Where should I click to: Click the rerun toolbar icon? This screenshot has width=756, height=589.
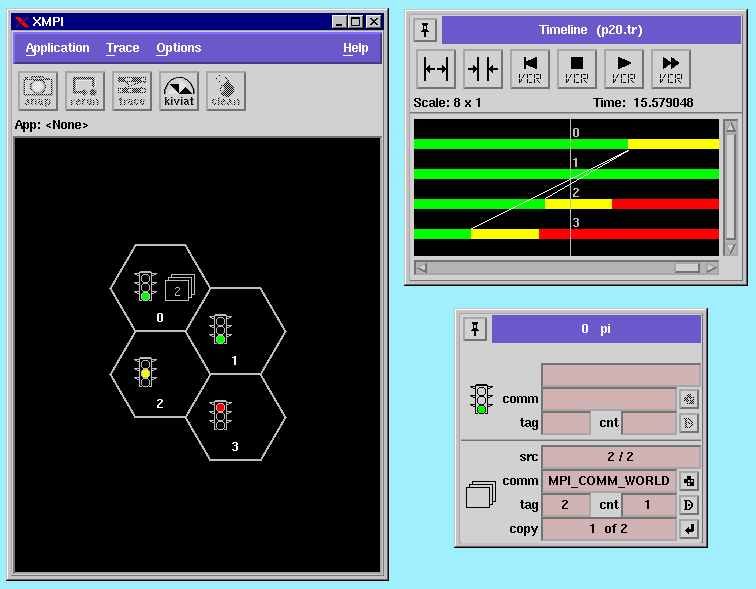tap(85, 91)
